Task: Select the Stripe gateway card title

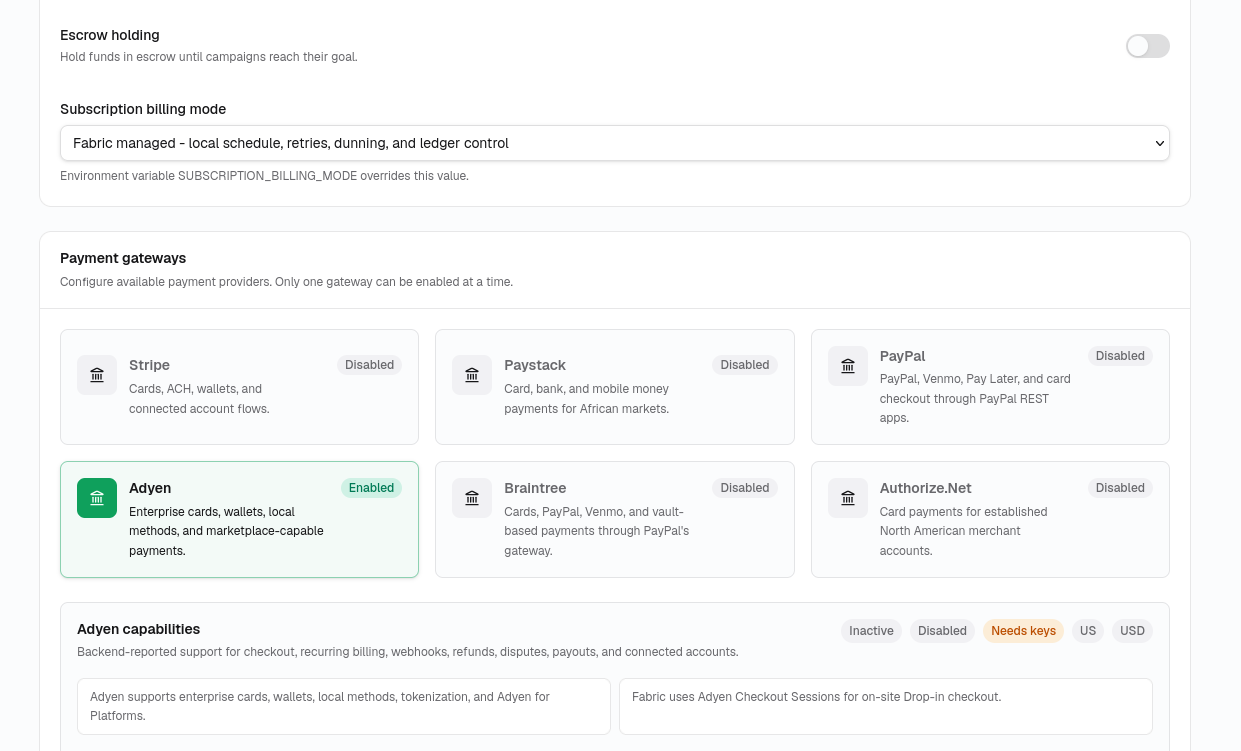Action: pos(149,365)
